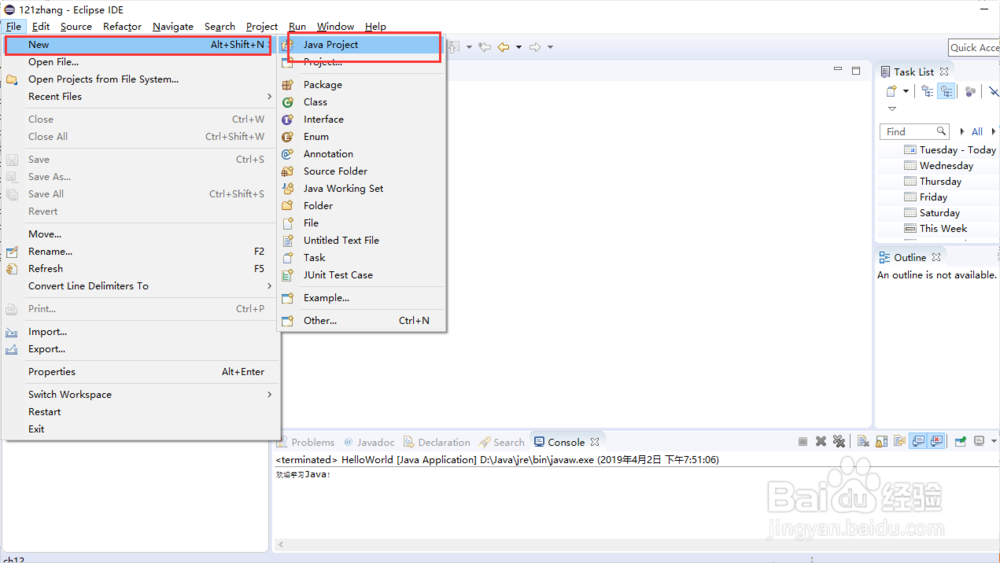Click the forward arrow icon in the main toolbar

pyautogui.click(x=535, y=47)
